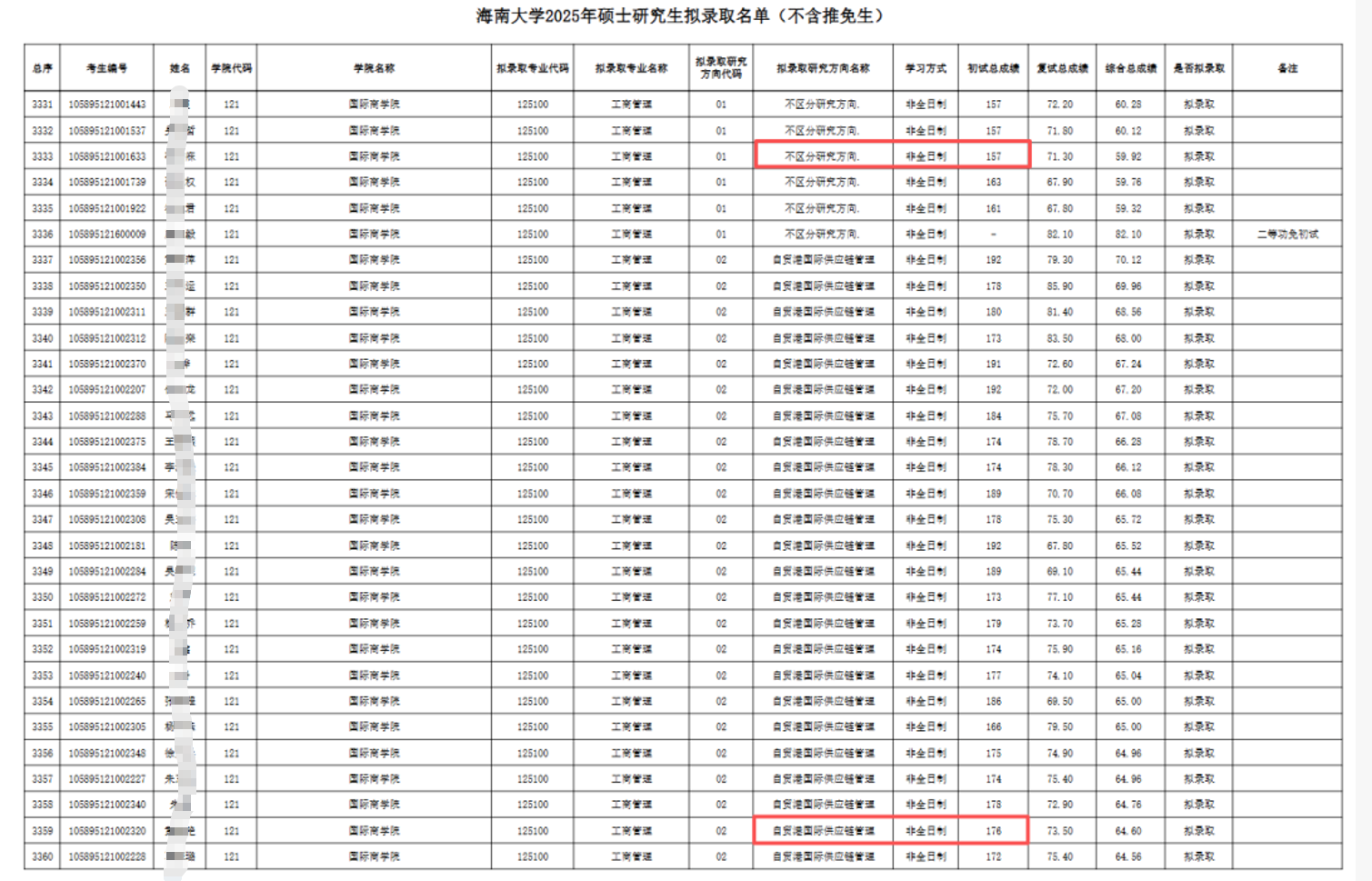Viewport: 1372px width, 881px height.
Task: Select the 学习方式 column header
Action: [926, 68]
